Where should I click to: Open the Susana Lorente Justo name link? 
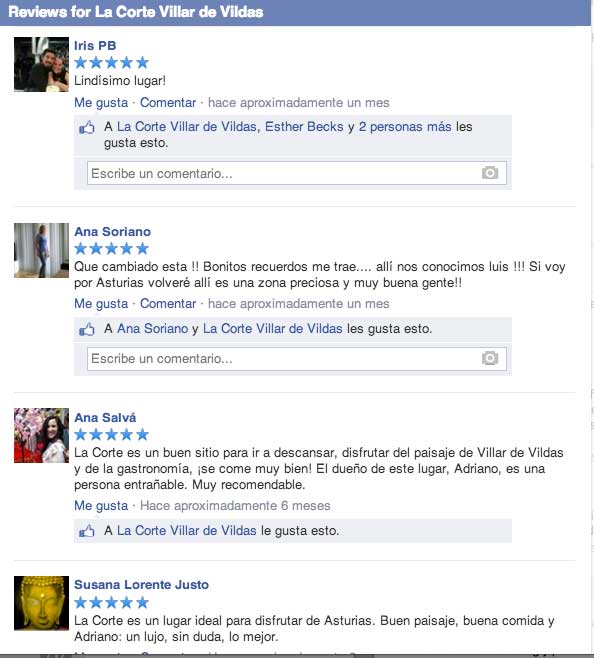(x=141, y=585)
